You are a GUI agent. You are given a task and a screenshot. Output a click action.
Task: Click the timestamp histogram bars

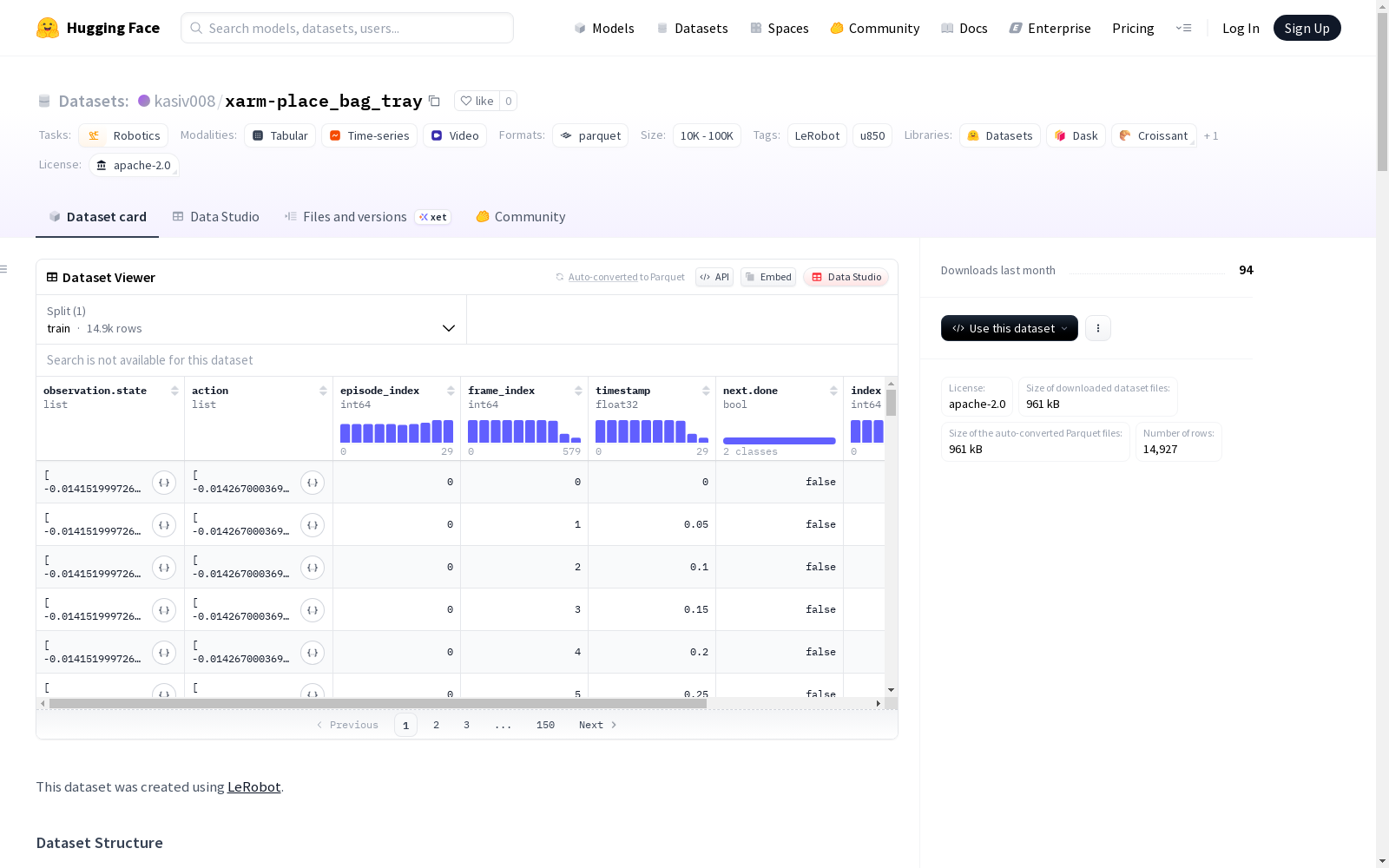coord(652,431)
